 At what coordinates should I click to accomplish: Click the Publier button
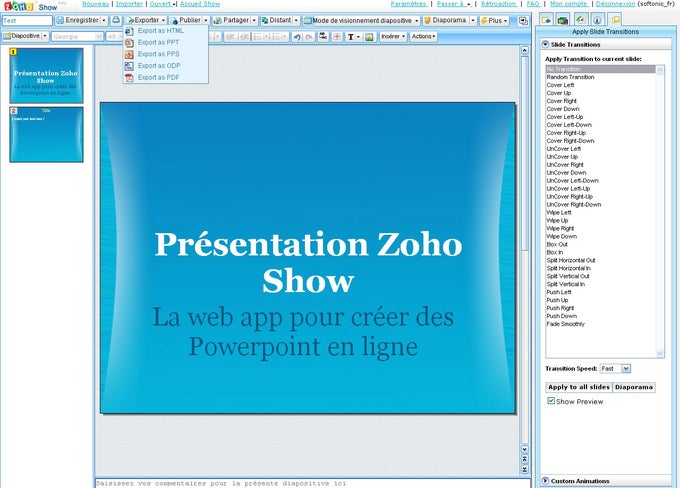point(186,20)
